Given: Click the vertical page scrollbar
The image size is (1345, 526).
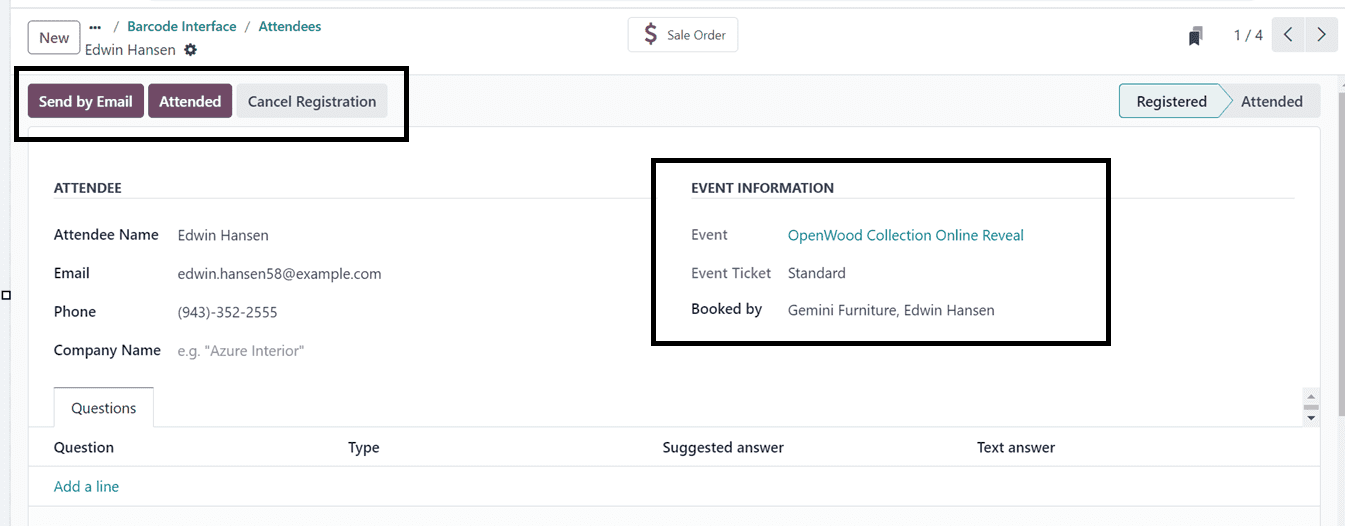Looking at the screenshot, I should 1339,250.
